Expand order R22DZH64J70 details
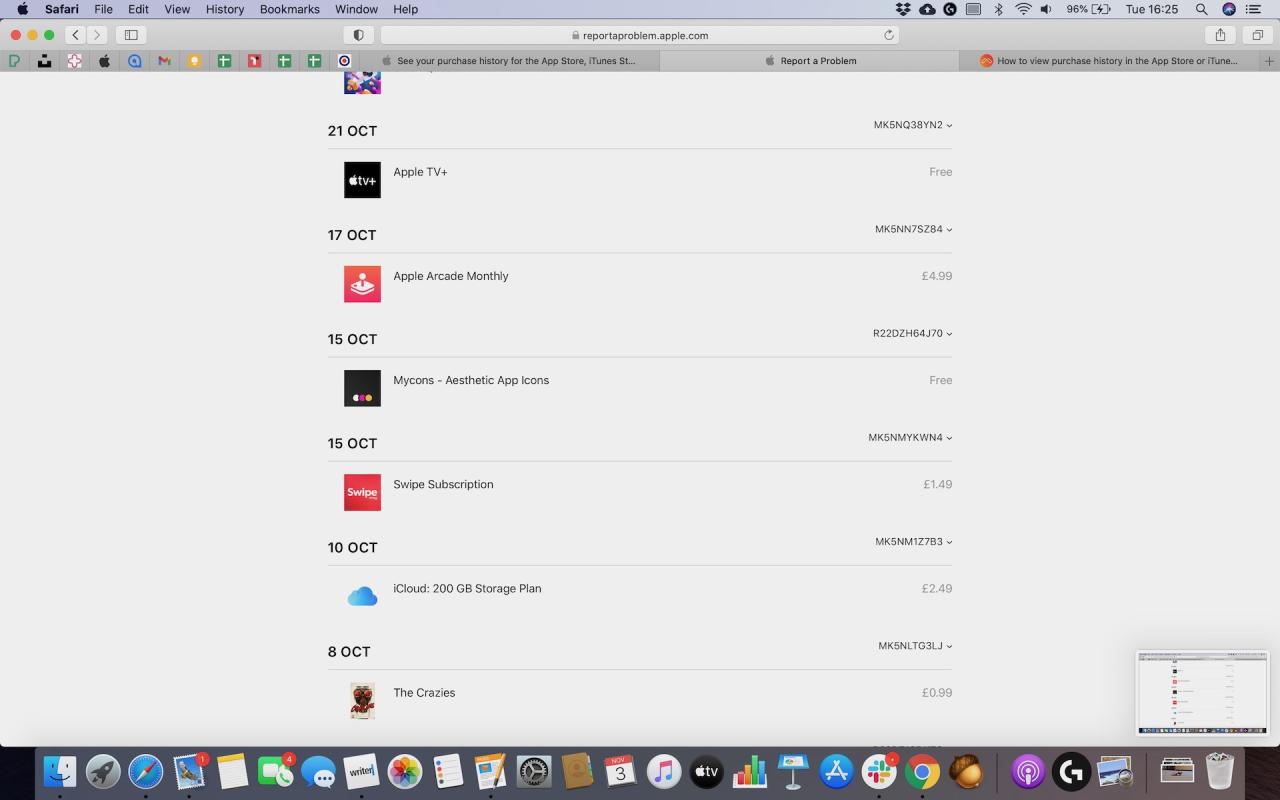This screenshot has width=1280, height=800. [x=912, y=333]
